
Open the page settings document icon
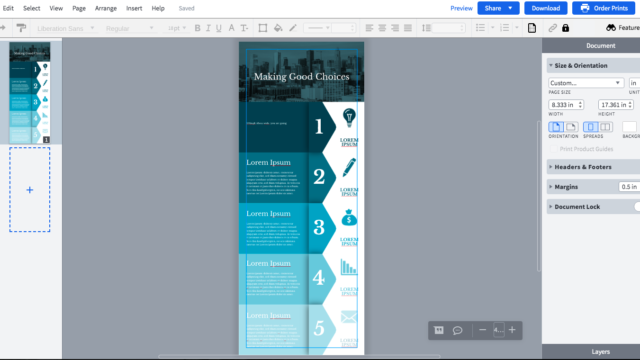531,28
